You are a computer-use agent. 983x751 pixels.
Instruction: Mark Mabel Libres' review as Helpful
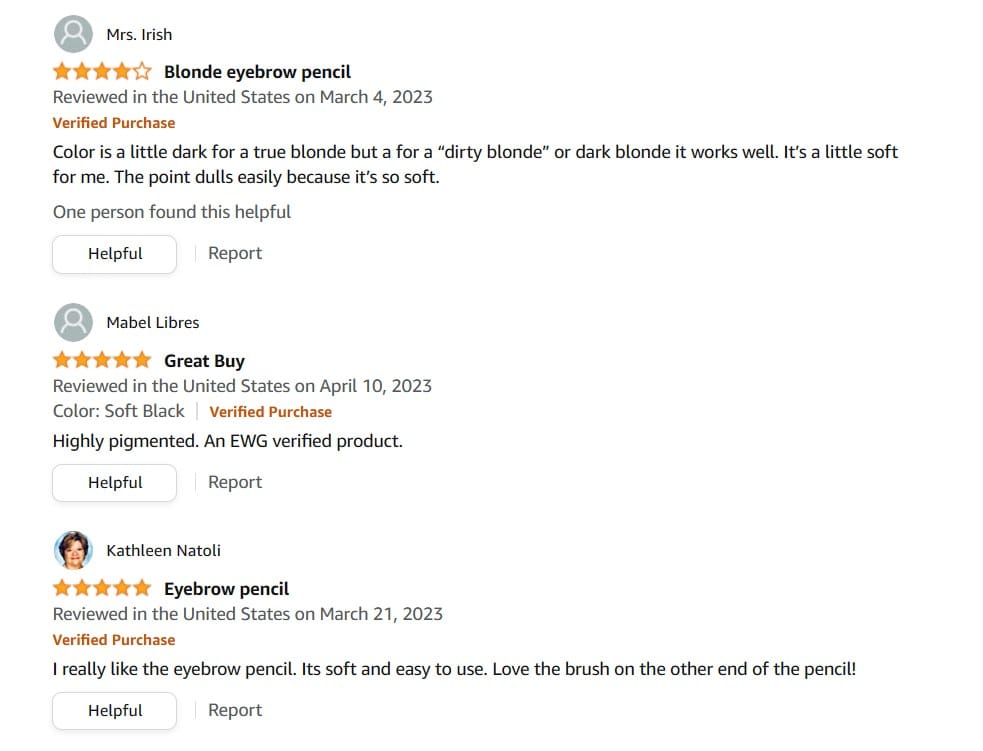[115, 482]
